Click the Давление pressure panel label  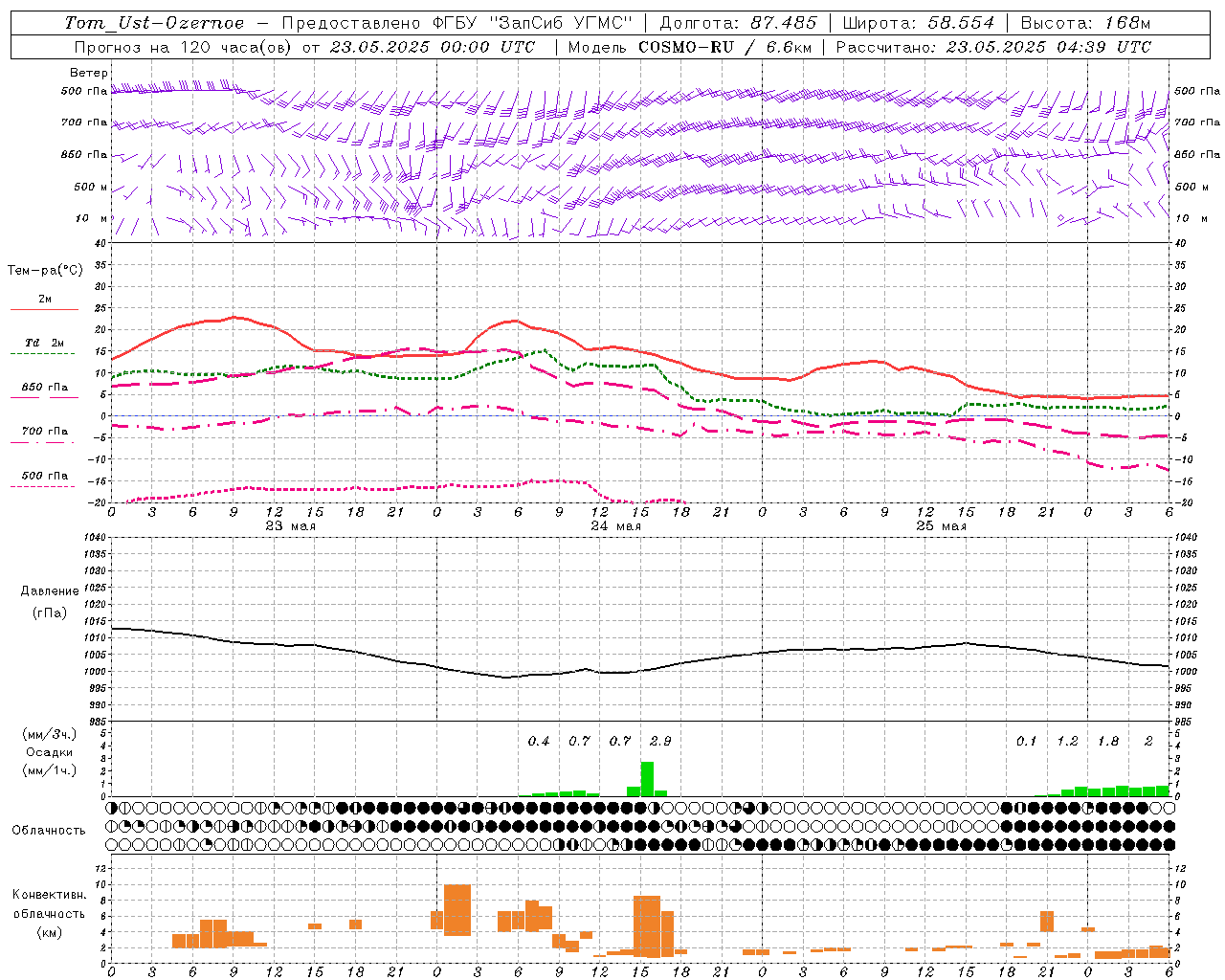50,590
